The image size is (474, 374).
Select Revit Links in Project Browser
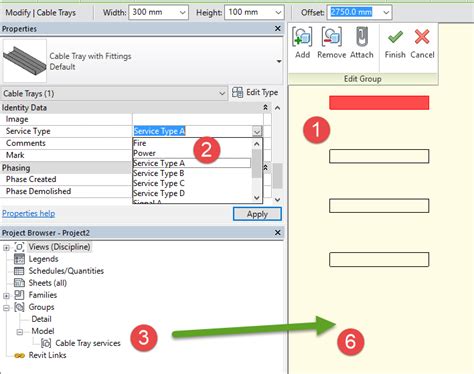click(x=47, y=355)
